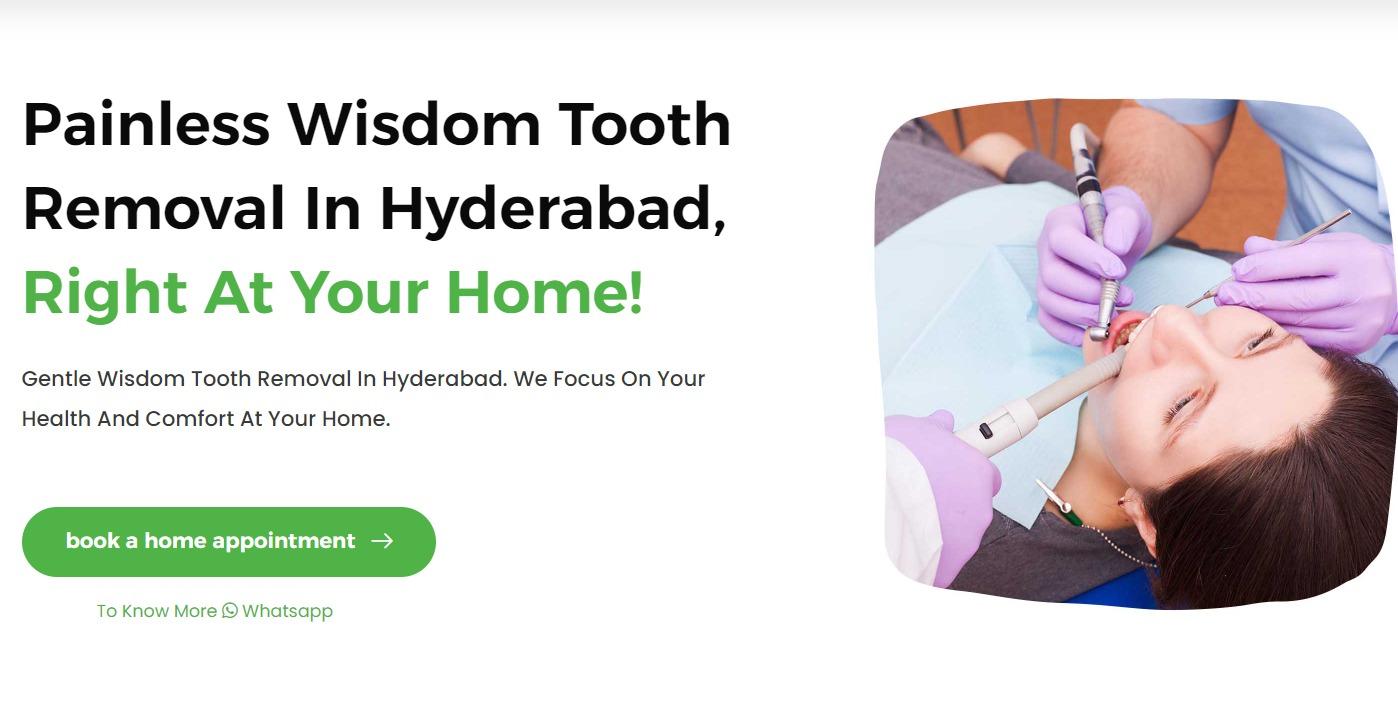Viewport: 1398px width, 722px height.
Task: Select the dental procedure photo
Action: click(1136, 354)
